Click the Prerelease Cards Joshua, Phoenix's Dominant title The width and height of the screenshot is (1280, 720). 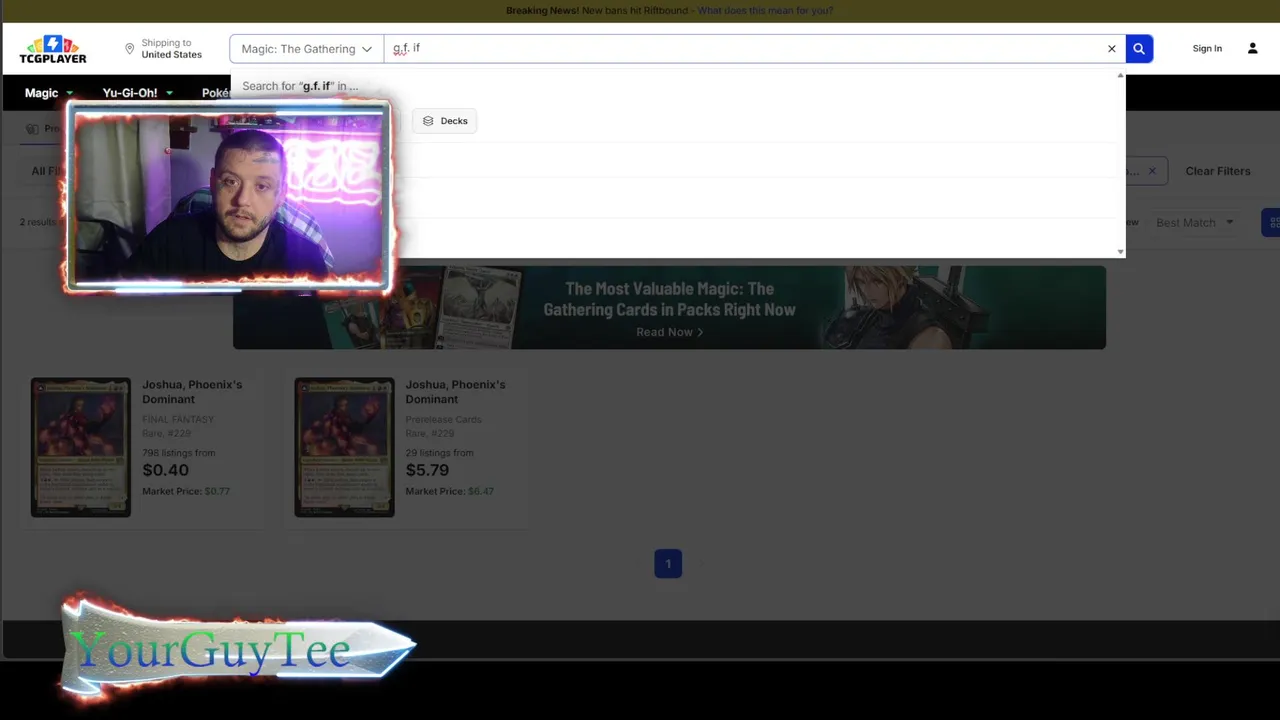pos(455,392)
